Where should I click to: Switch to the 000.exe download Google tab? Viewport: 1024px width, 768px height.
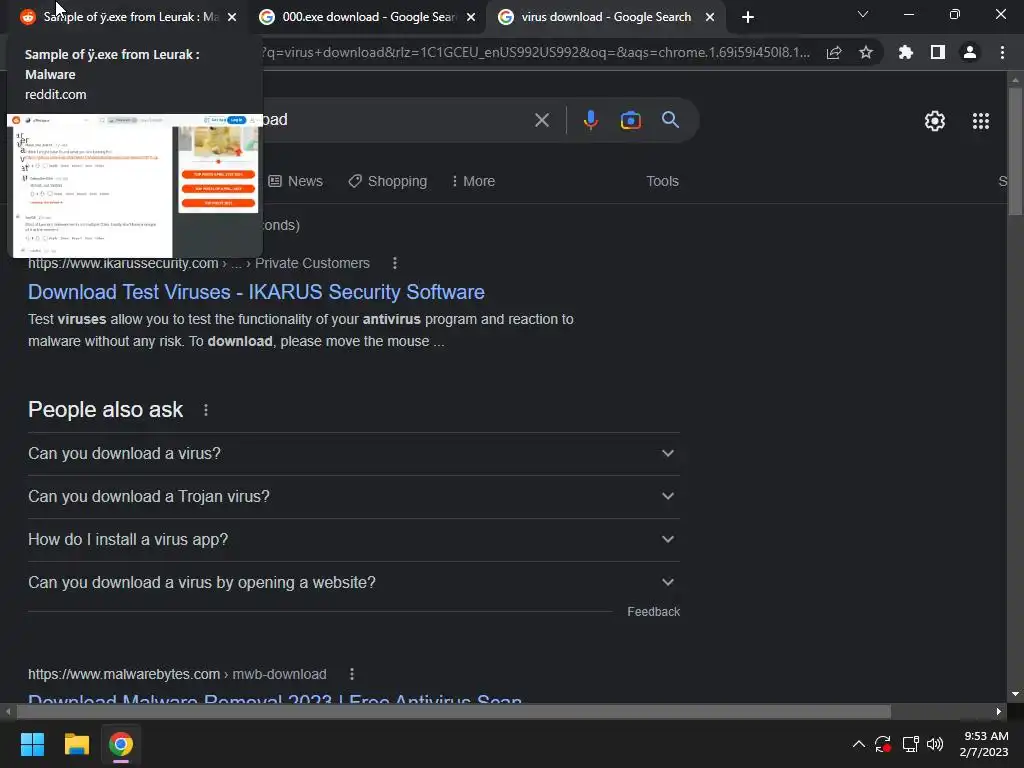[x=366, y=17]
